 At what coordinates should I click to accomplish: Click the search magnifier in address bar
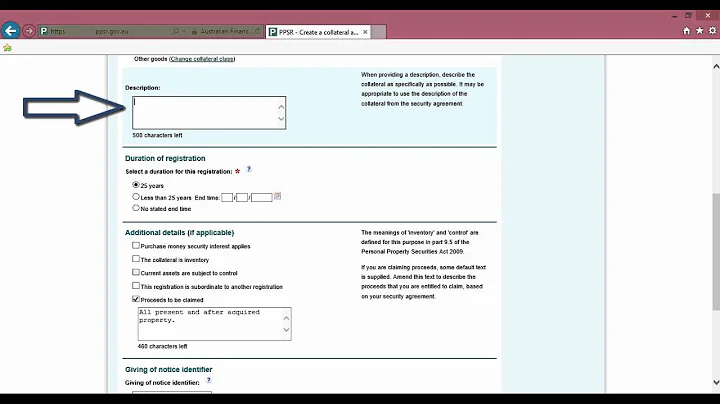pos(175,31)
